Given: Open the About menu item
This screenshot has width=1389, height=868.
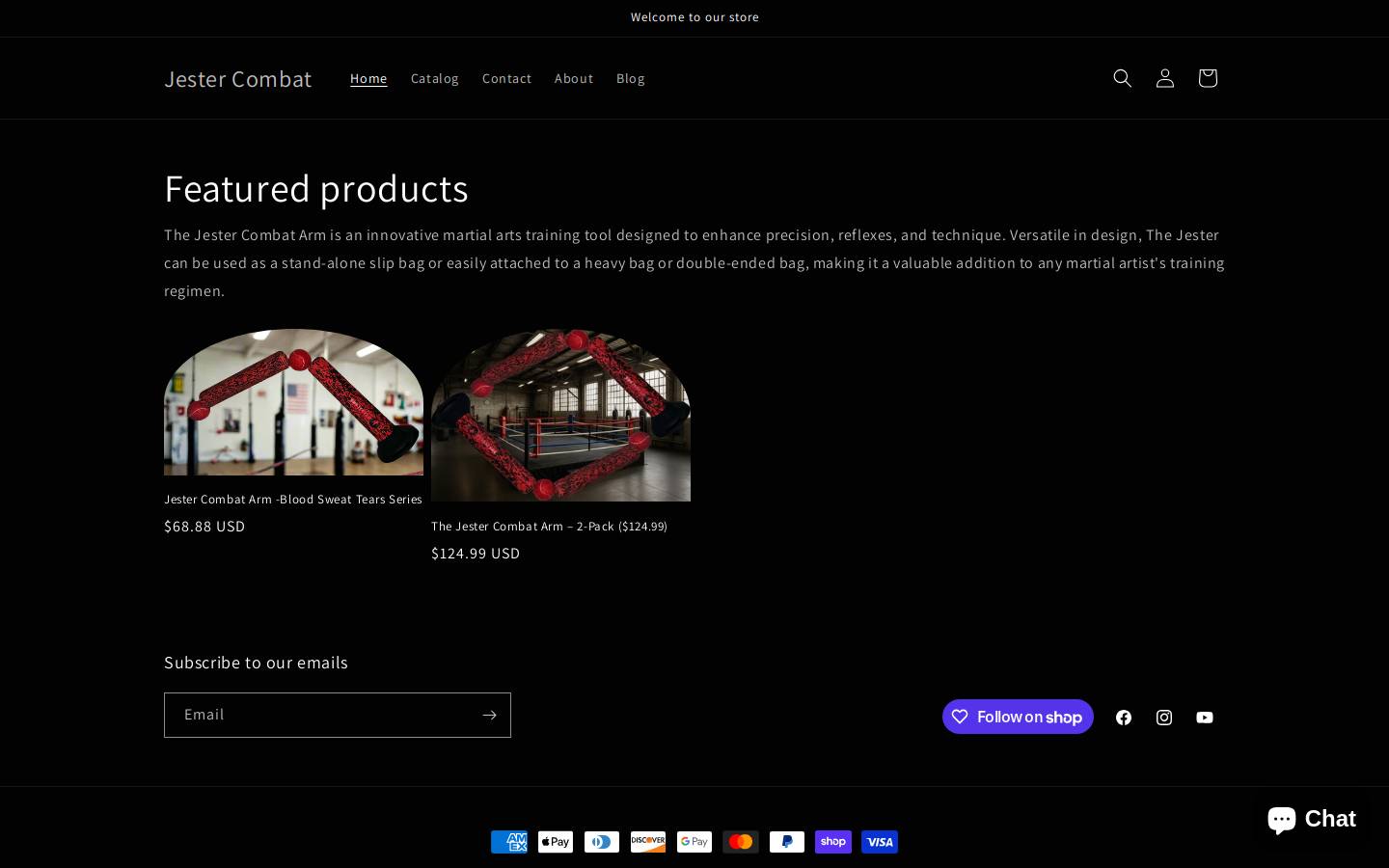Looking at the screenshot, I should (x=574, y=78).
